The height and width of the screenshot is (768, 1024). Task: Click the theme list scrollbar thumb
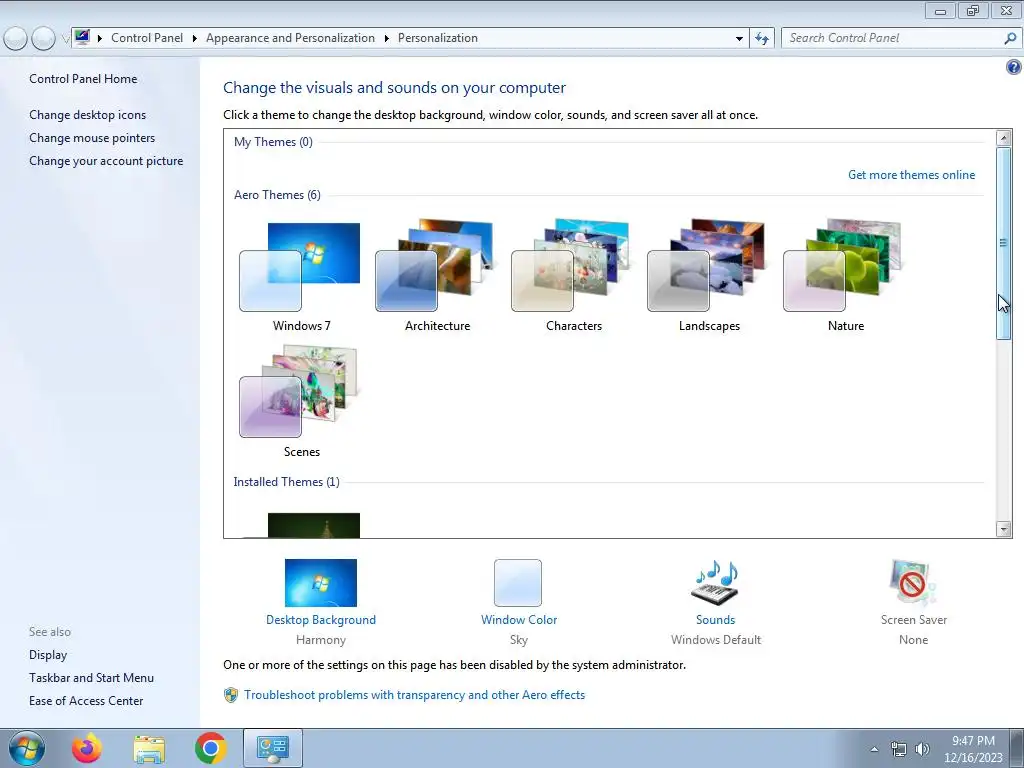coord(1004,243)
